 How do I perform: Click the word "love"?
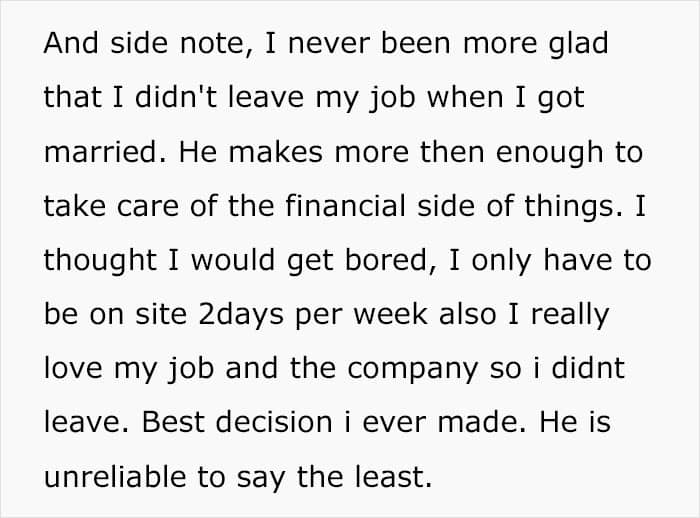pyautogui.click(x=76, y=368)
